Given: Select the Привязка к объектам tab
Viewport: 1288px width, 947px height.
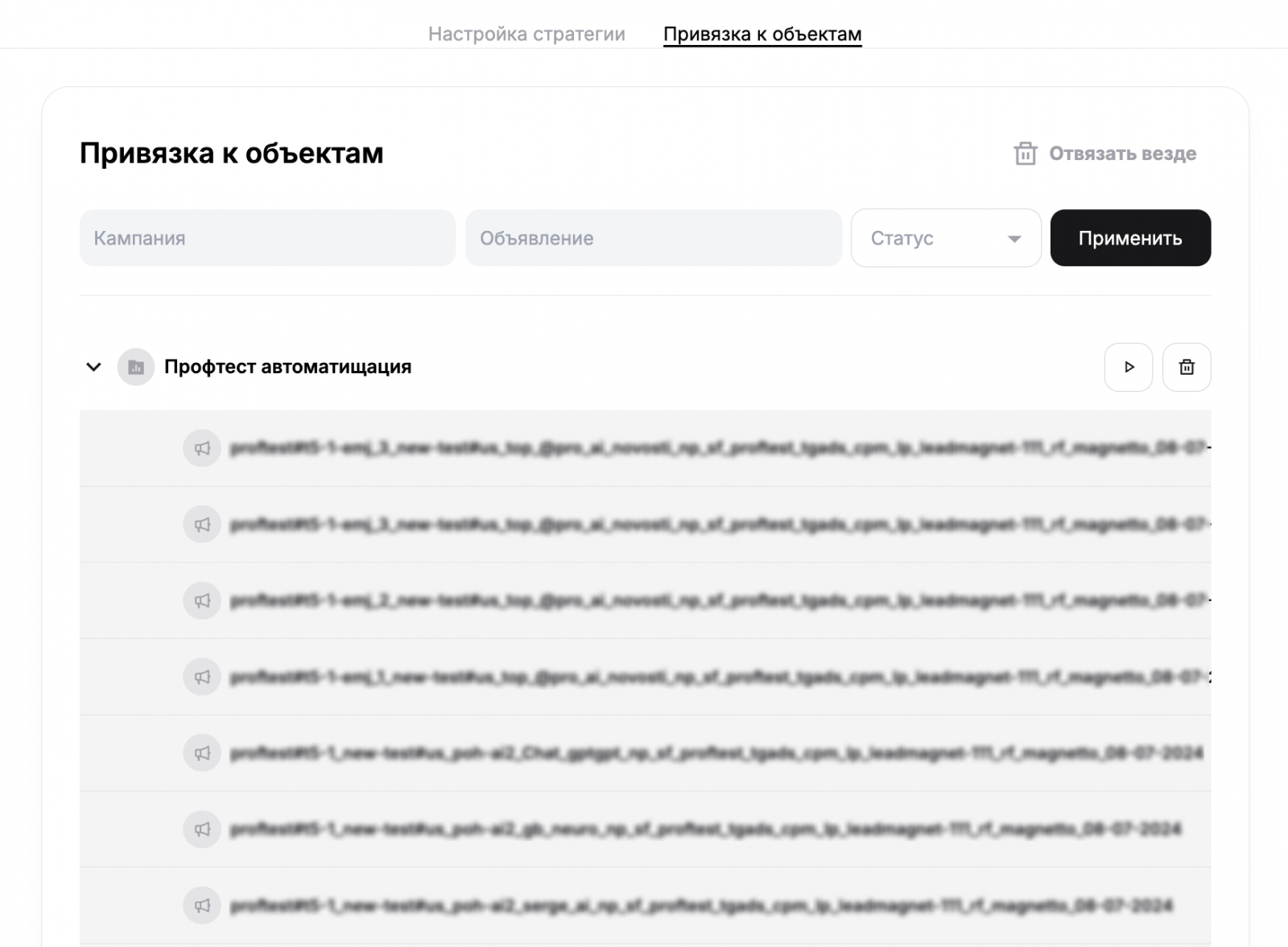Looking at the screenshot, I should tap(762, 34).
